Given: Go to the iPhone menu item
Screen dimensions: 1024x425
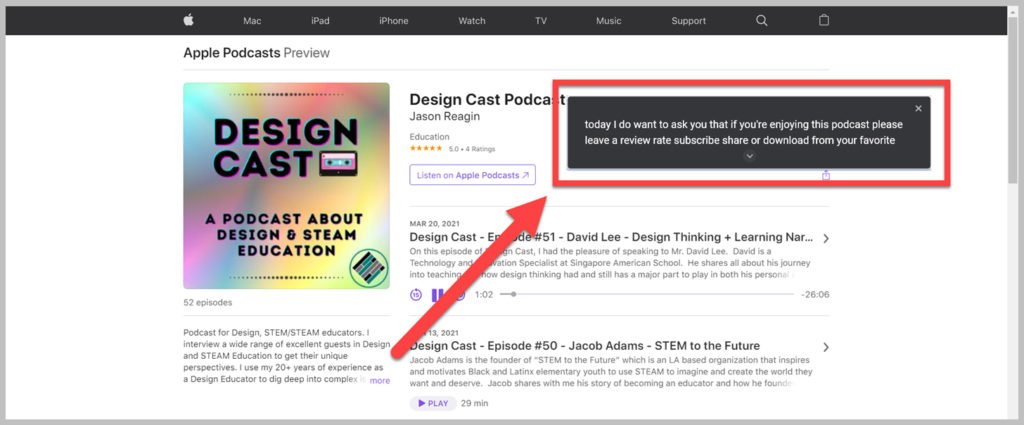Looking at the screenshot, I should pos(394,21).
